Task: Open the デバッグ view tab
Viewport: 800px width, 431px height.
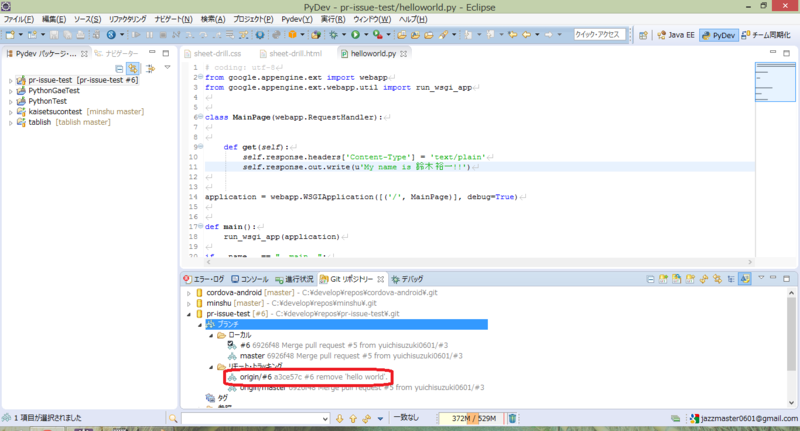Action: (407, 279)
